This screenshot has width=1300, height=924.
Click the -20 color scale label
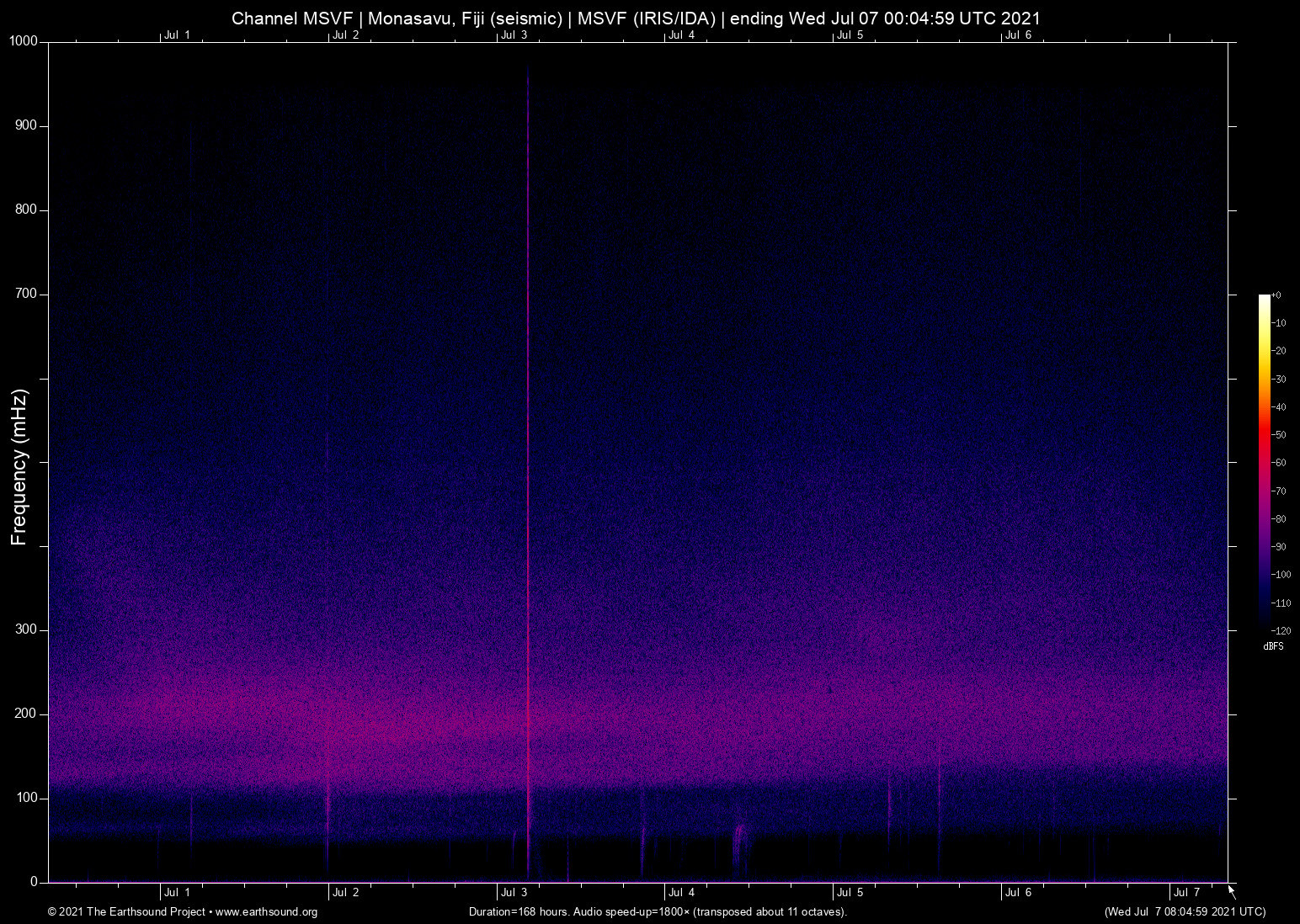click(x=1278, y=351)
